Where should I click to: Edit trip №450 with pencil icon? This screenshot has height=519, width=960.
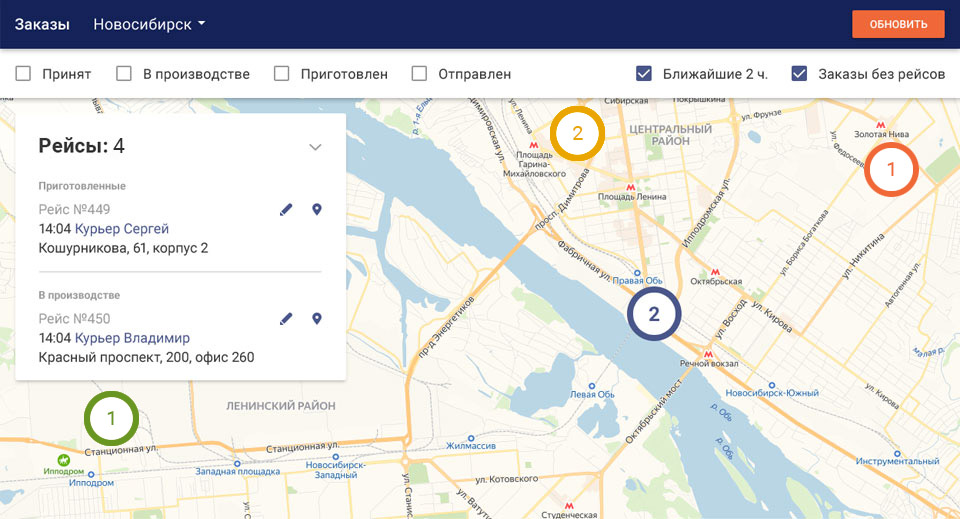286,319
